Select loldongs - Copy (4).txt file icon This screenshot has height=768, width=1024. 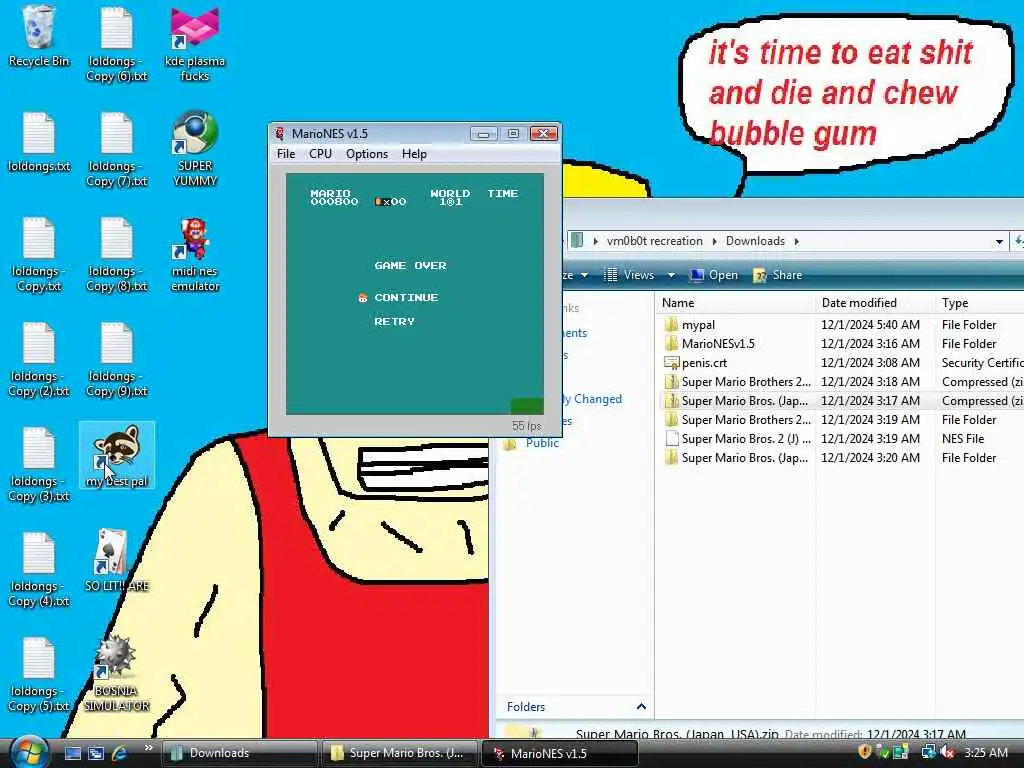click(39, 569)
